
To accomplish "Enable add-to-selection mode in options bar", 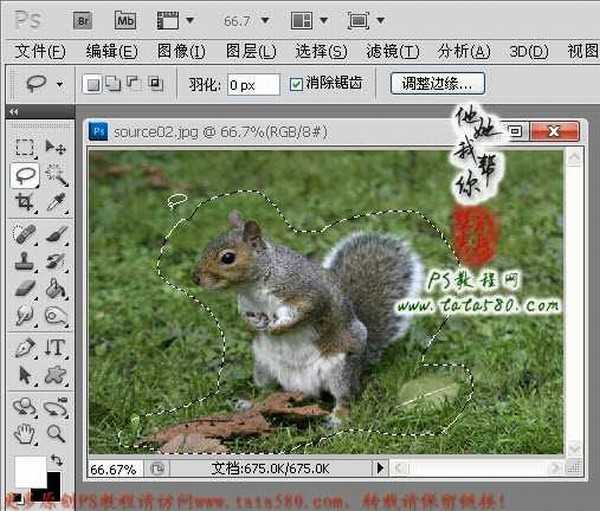I will pos(109,85).
